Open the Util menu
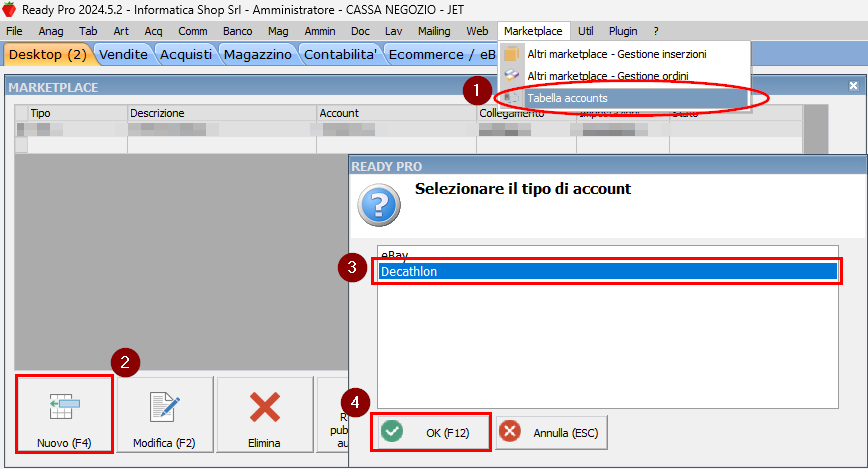 pos(586,31)
